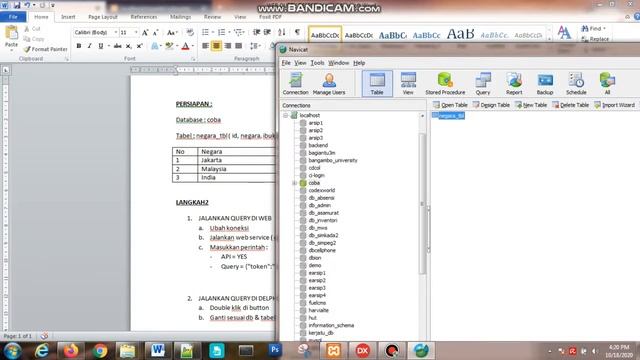Open the Report section in Navicat
The width and height of the screenshot is (640, 360).
[514, 84]
